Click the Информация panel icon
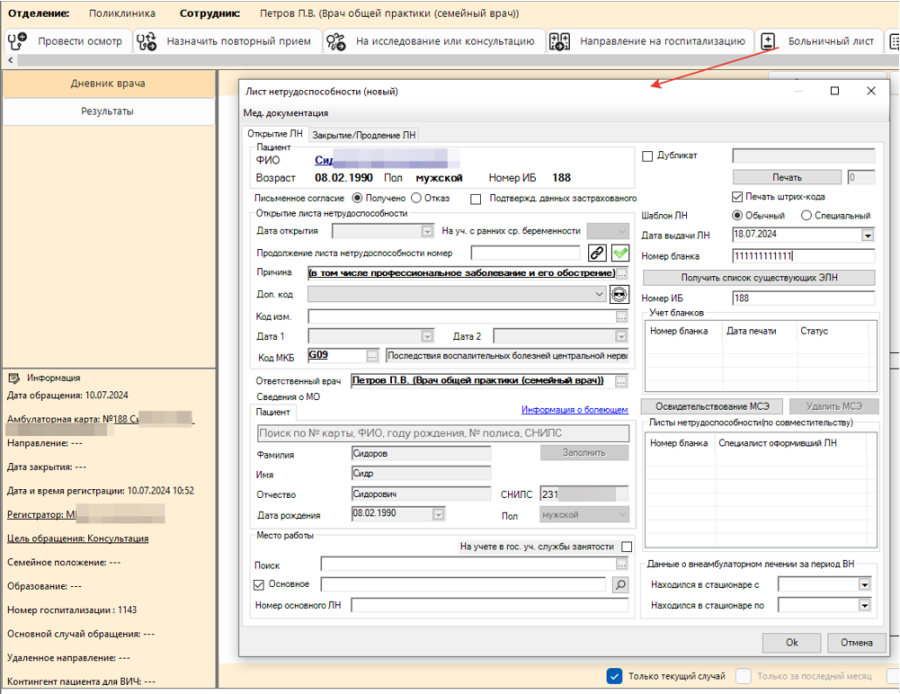Image resolution: width=900 pixels, height=694 pixels. click(x=14, y=378)
